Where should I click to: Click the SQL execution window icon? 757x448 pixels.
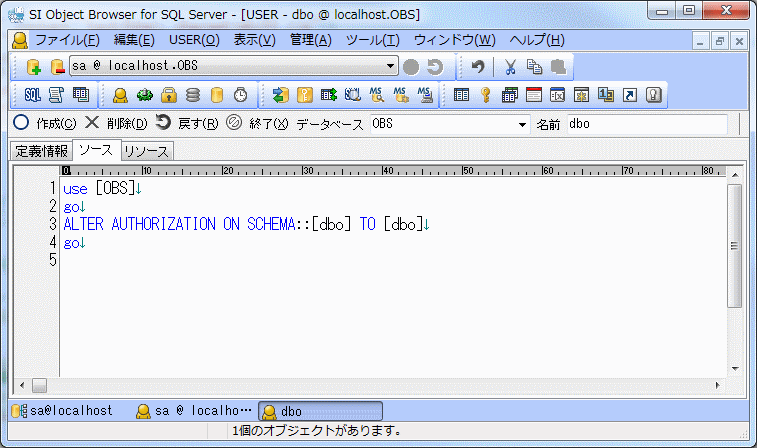32,95
